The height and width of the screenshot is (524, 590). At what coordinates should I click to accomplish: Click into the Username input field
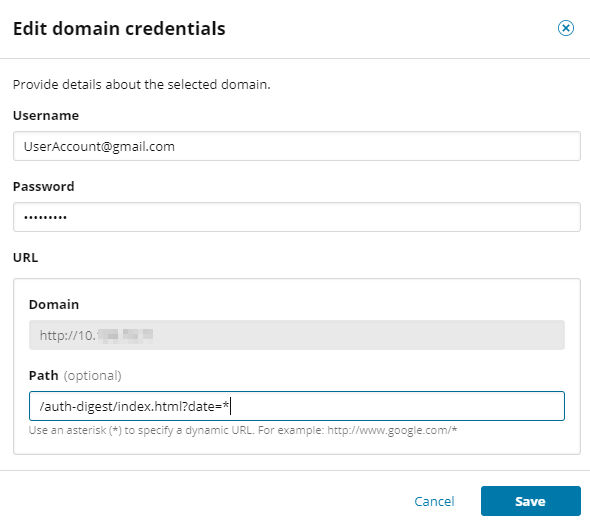pos(297,146)
